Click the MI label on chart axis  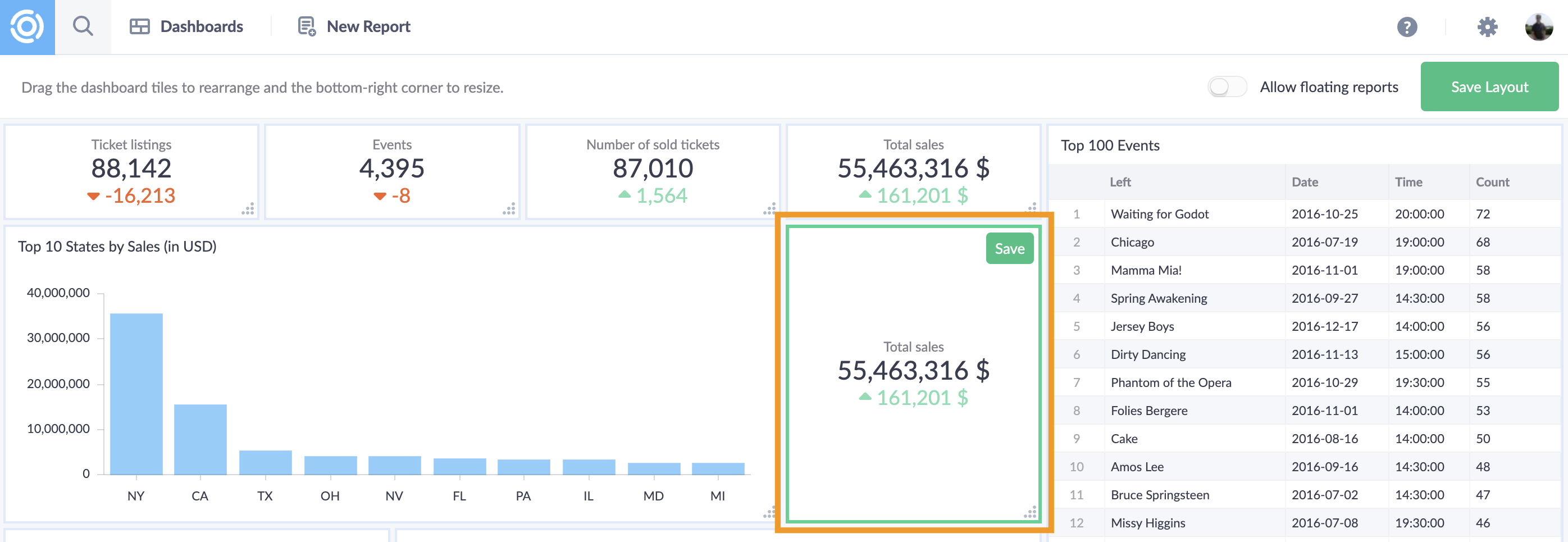coord(718,496)
